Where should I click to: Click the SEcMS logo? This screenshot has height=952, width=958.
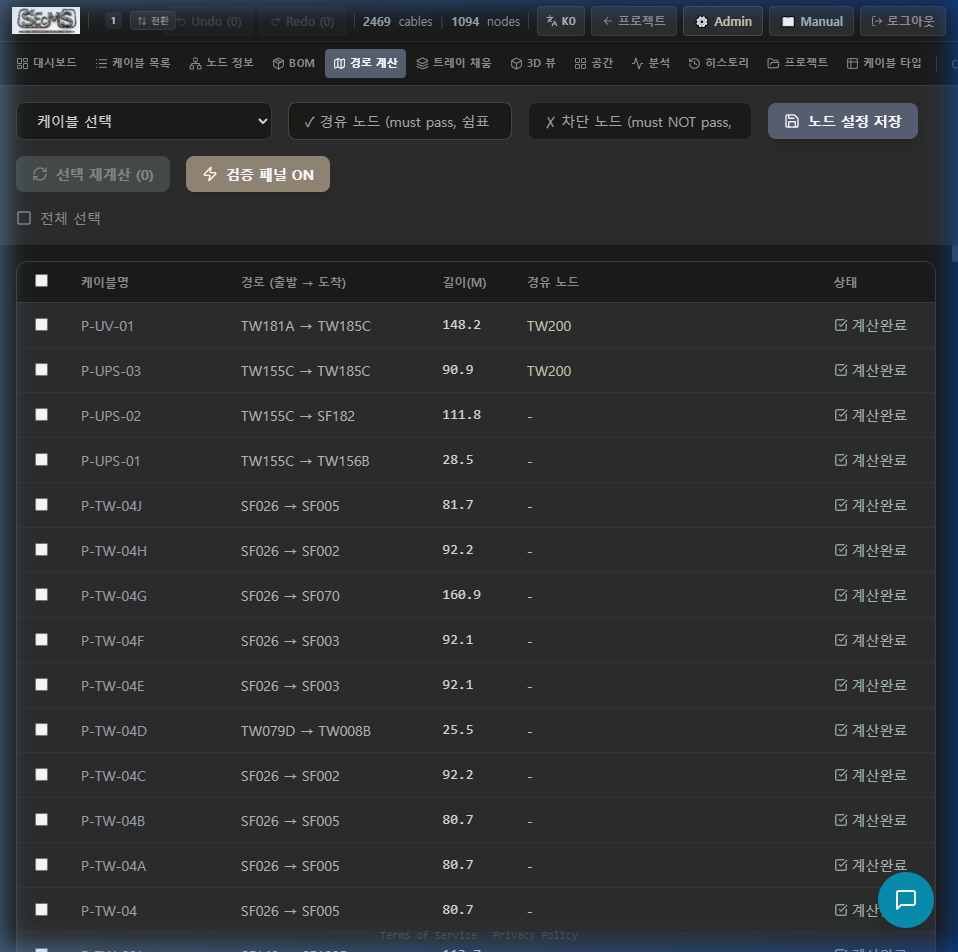[46, 20]
